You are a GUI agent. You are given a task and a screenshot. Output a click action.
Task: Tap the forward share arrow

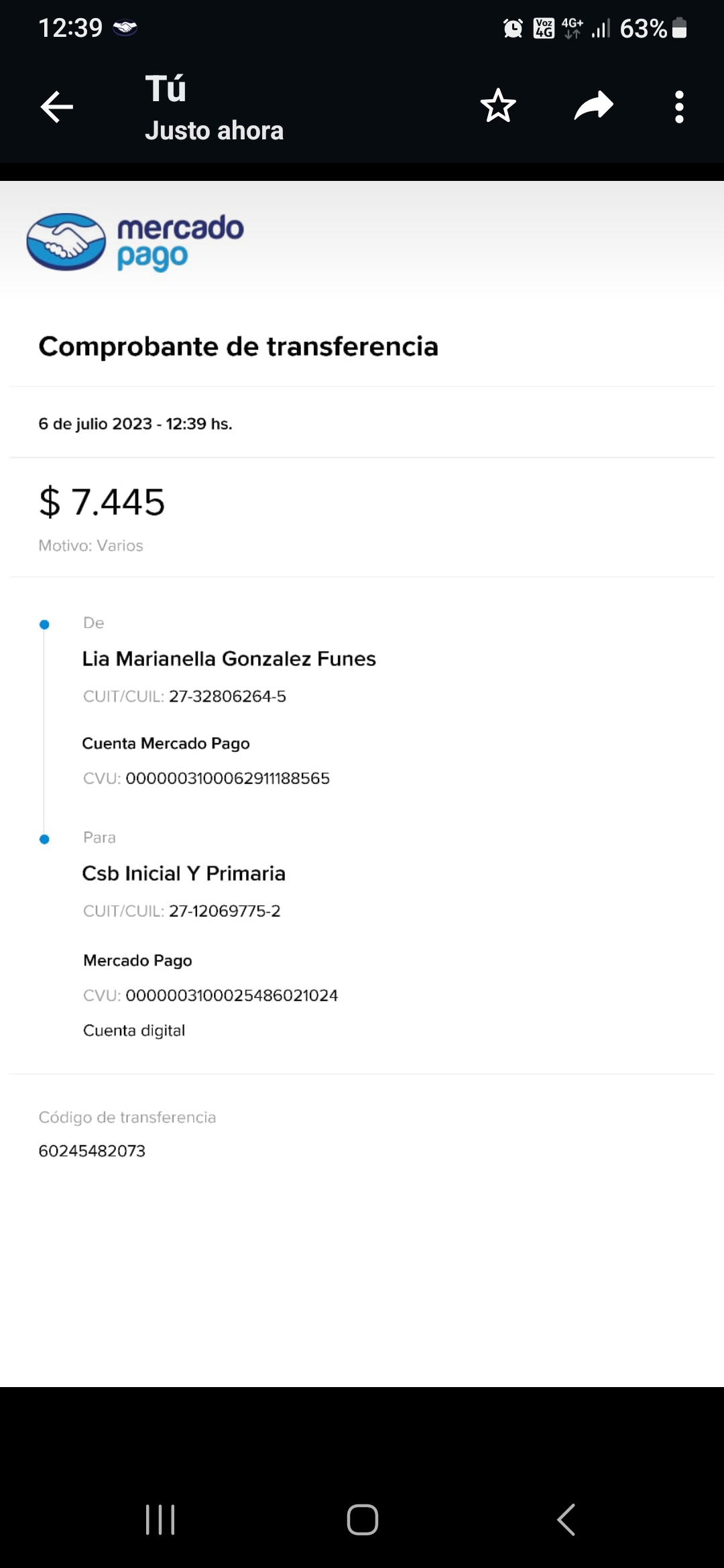(594, 106)
